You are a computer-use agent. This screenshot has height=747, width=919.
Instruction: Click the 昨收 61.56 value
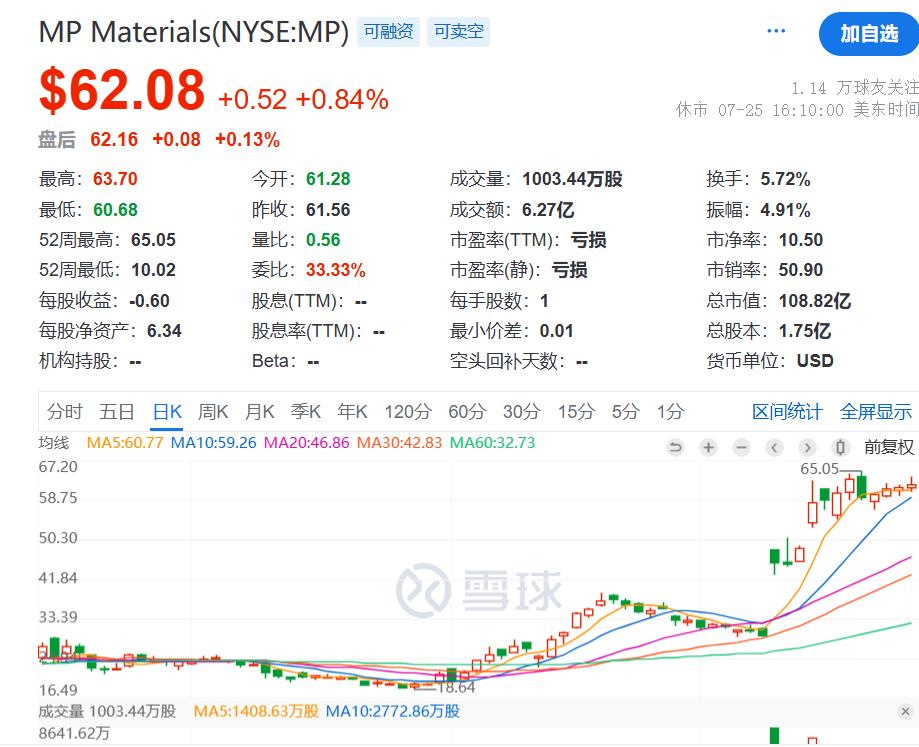(328, 209)
